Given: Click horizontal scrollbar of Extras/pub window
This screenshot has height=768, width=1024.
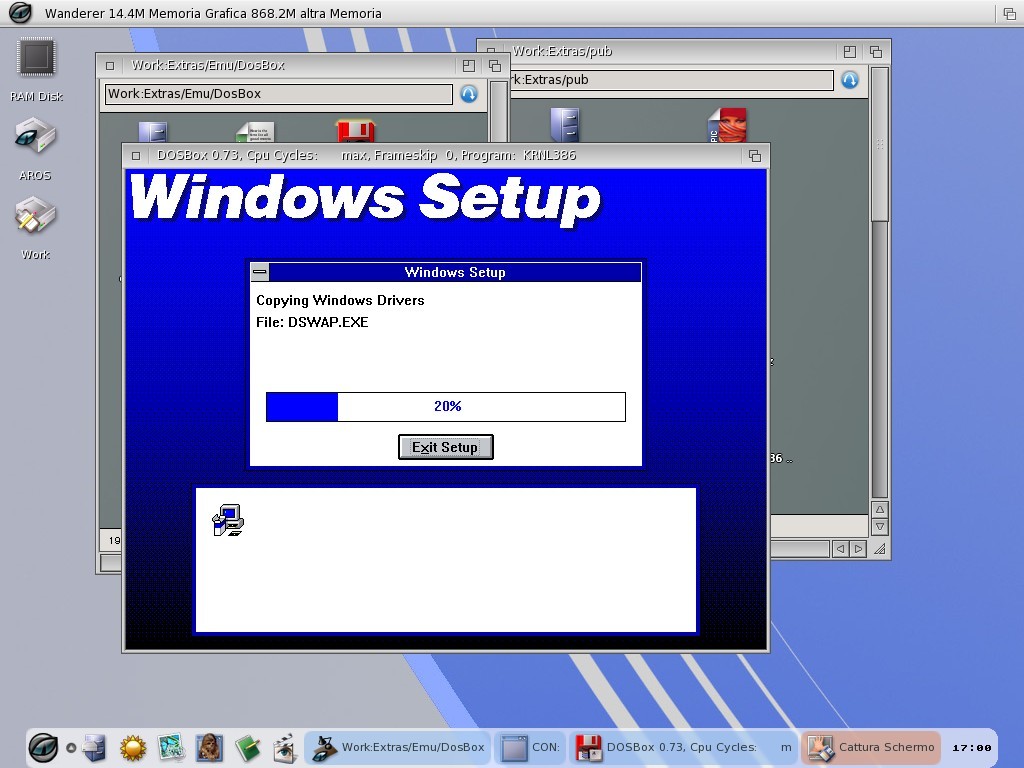Looking at the screenshot, I should tap(800, 549).
